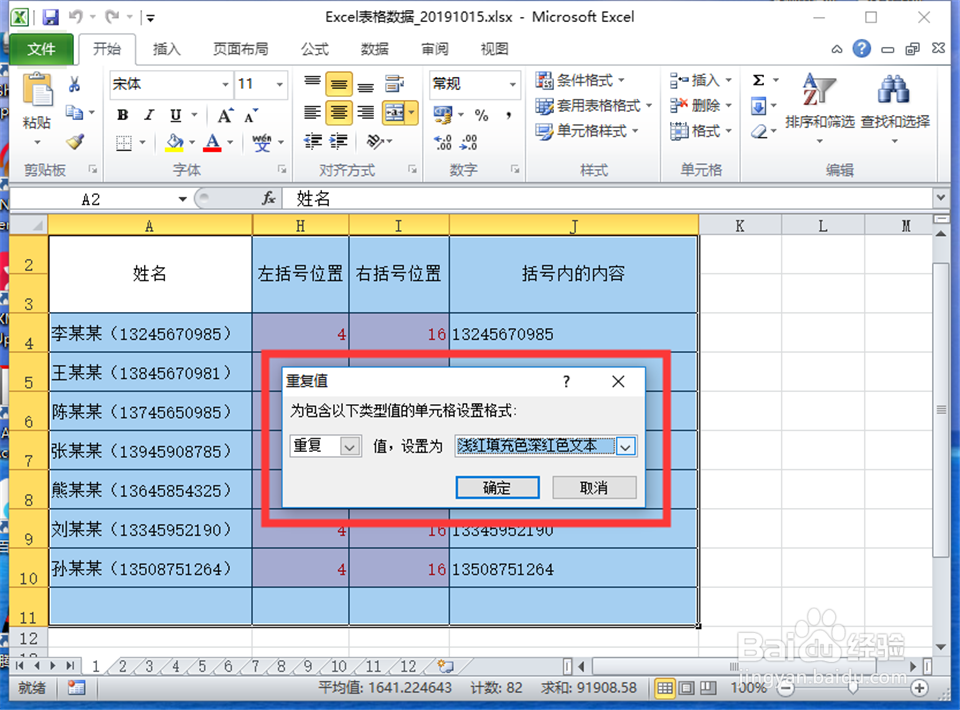Select worksheet tab 3 at the bottom
This screenshot has height=710, width=960.
pyautogui.click(x=148, y=665)
